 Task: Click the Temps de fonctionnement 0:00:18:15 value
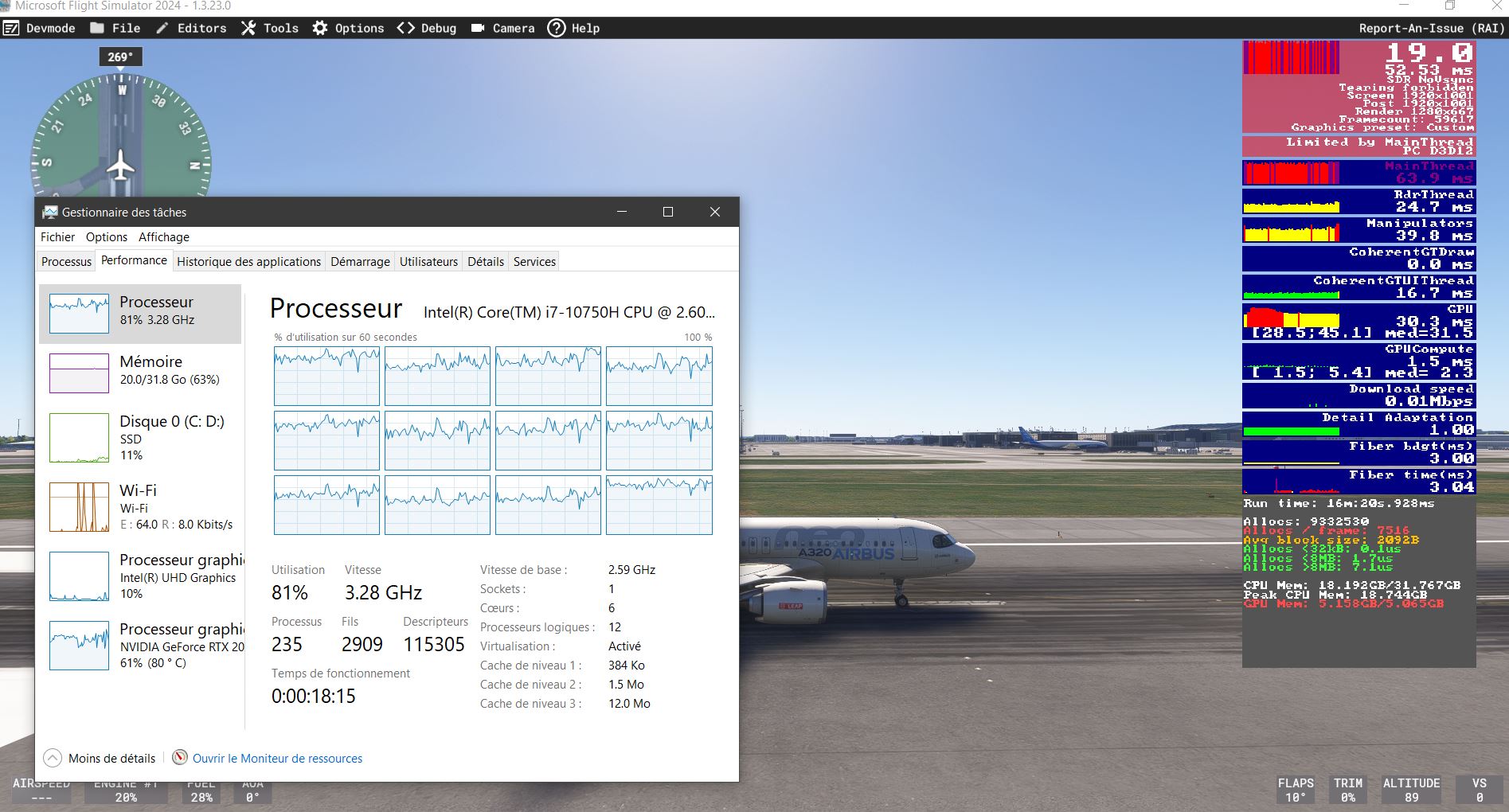pos(313,696)
